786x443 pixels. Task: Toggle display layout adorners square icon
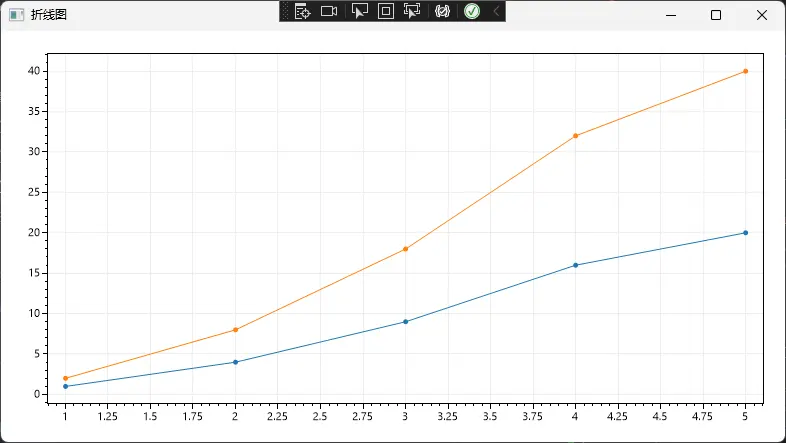pyautogui.click(x=386, y=11)
